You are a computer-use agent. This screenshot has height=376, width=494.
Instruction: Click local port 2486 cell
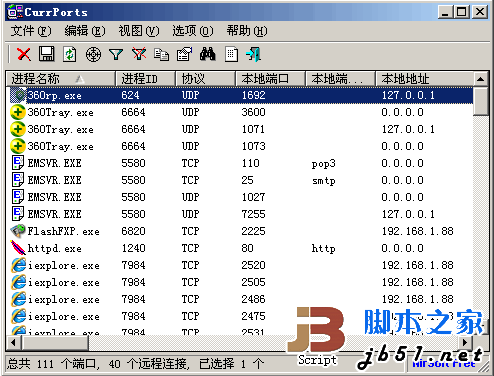coord(253,299)
